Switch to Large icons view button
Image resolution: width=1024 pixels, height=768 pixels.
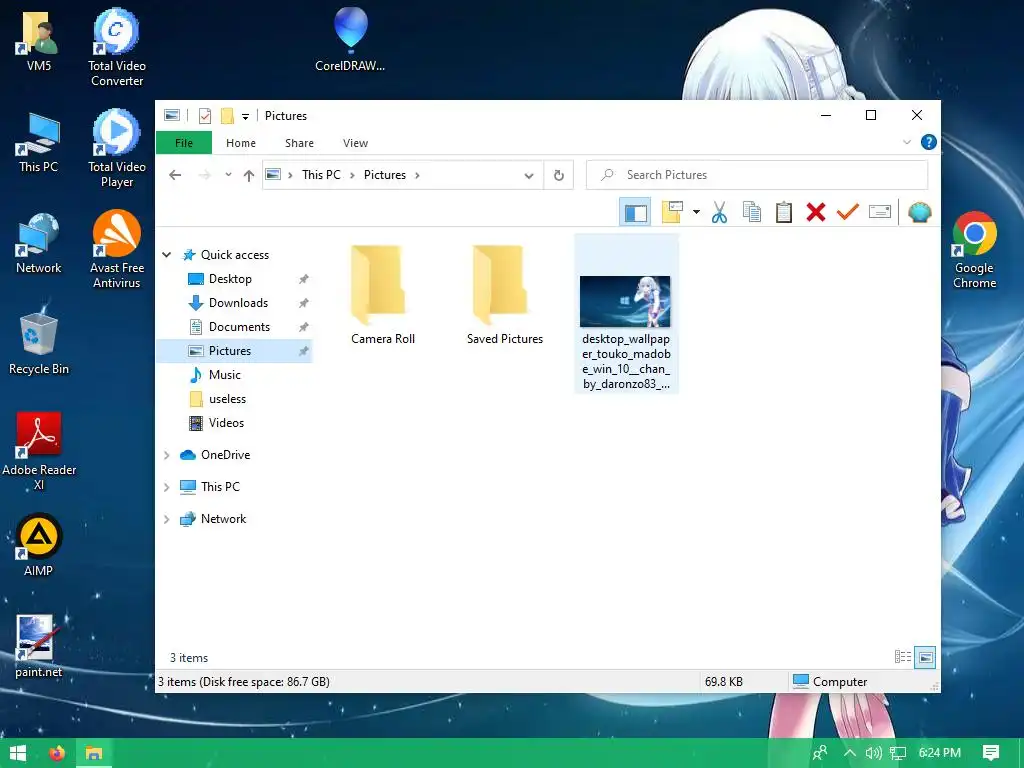tap(925, 657)
